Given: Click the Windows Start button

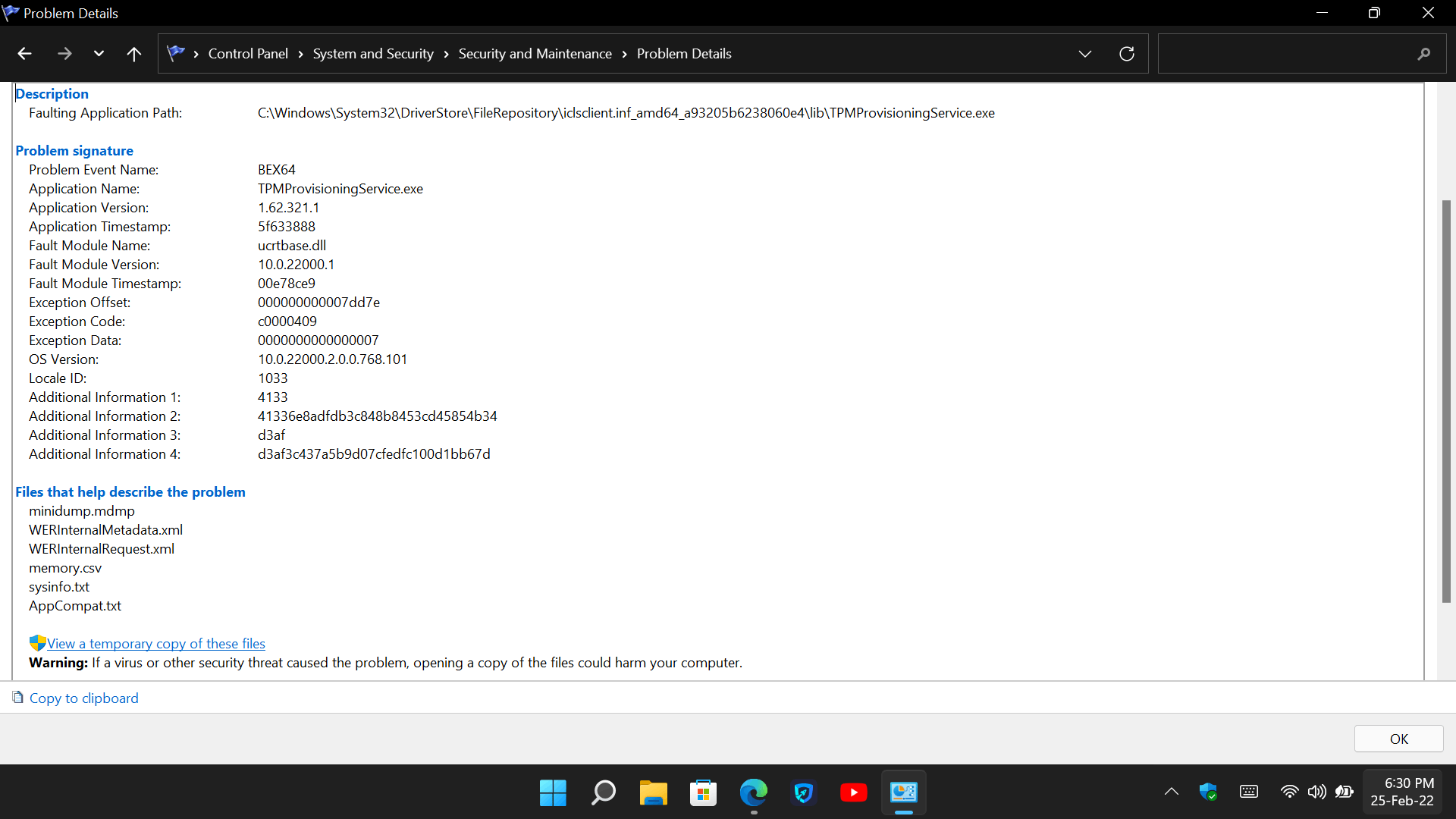Looking at the screenshot, I should (553, 792).
